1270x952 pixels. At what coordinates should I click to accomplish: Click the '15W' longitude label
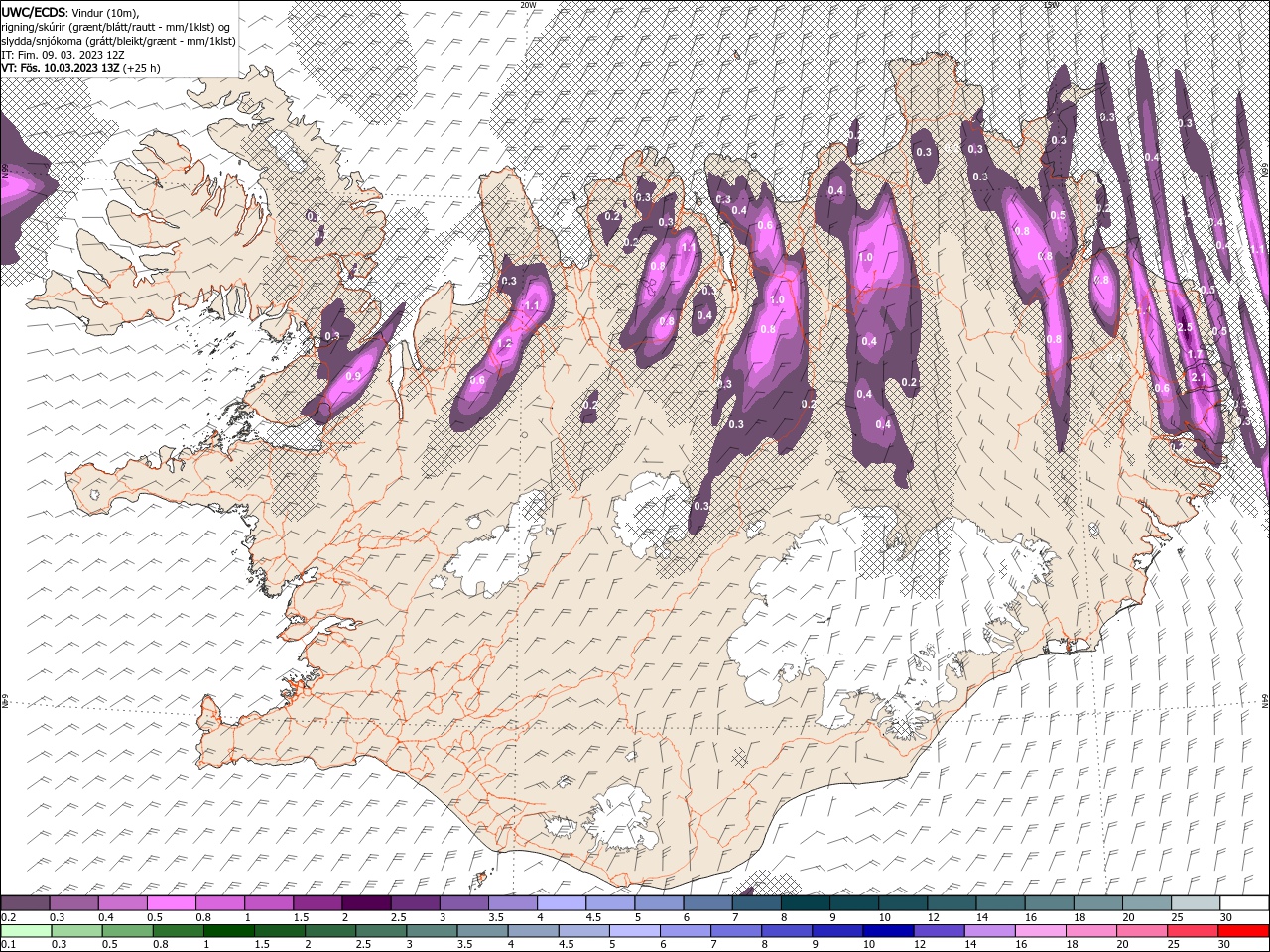1052,5
